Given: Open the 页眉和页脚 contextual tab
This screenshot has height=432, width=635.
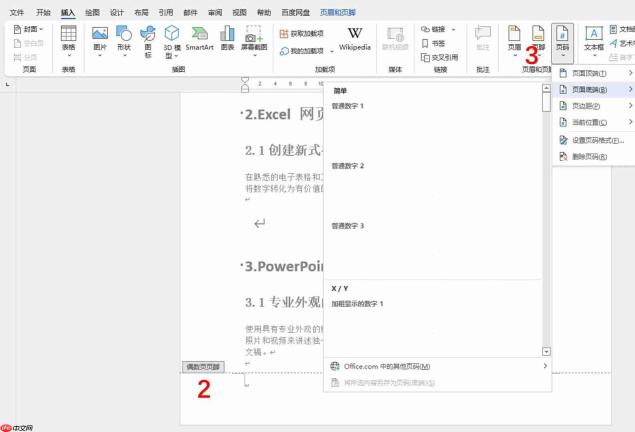Looking at the screenshot, I should pyautogui.click(x=338, y=13).
